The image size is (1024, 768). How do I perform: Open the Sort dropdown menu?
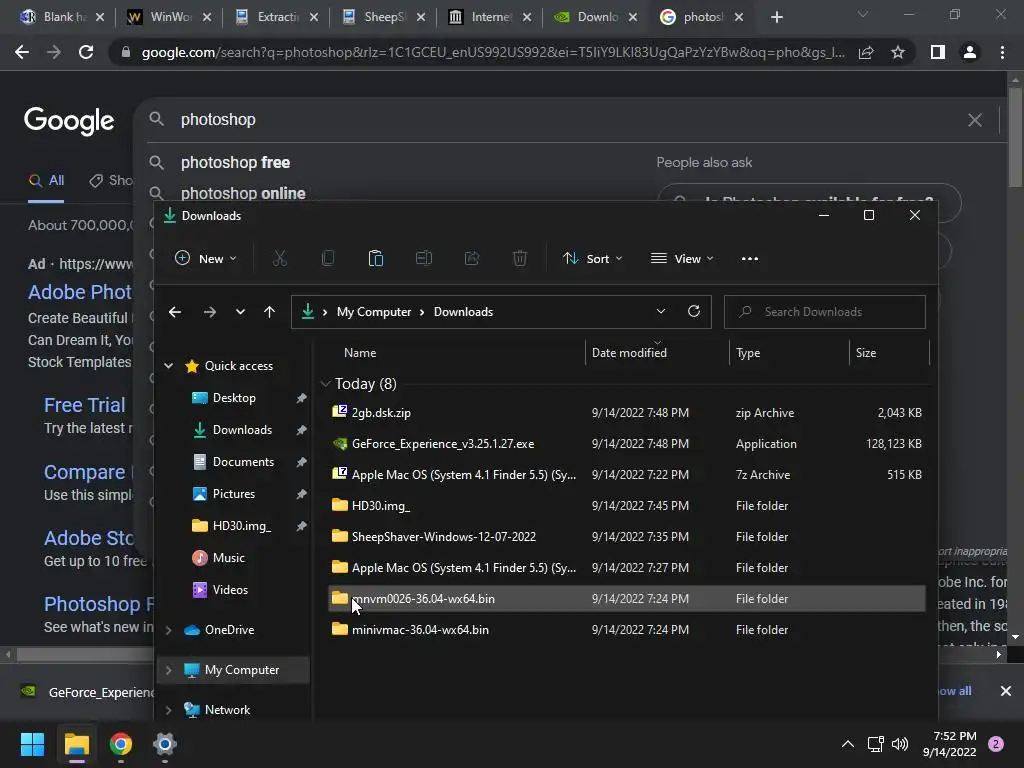point(593,259)
